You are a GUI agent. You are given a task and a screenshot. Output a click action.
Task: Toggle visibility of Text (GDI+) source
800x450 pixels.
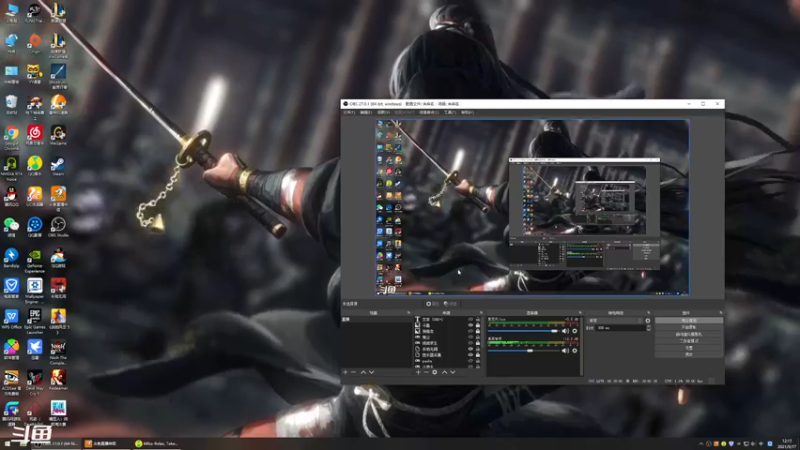coord(470,319)
